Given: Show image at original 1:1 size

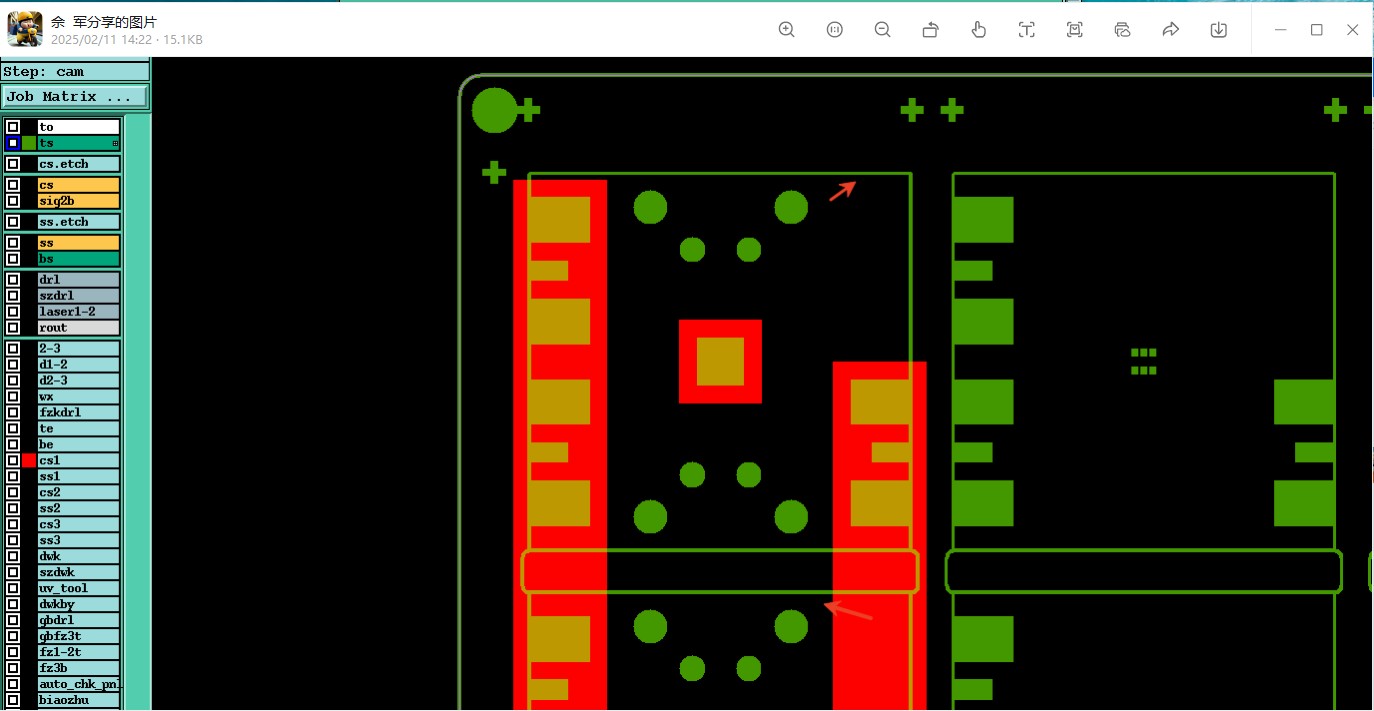Looking at the screenshot, I should (x=835, y=30).
